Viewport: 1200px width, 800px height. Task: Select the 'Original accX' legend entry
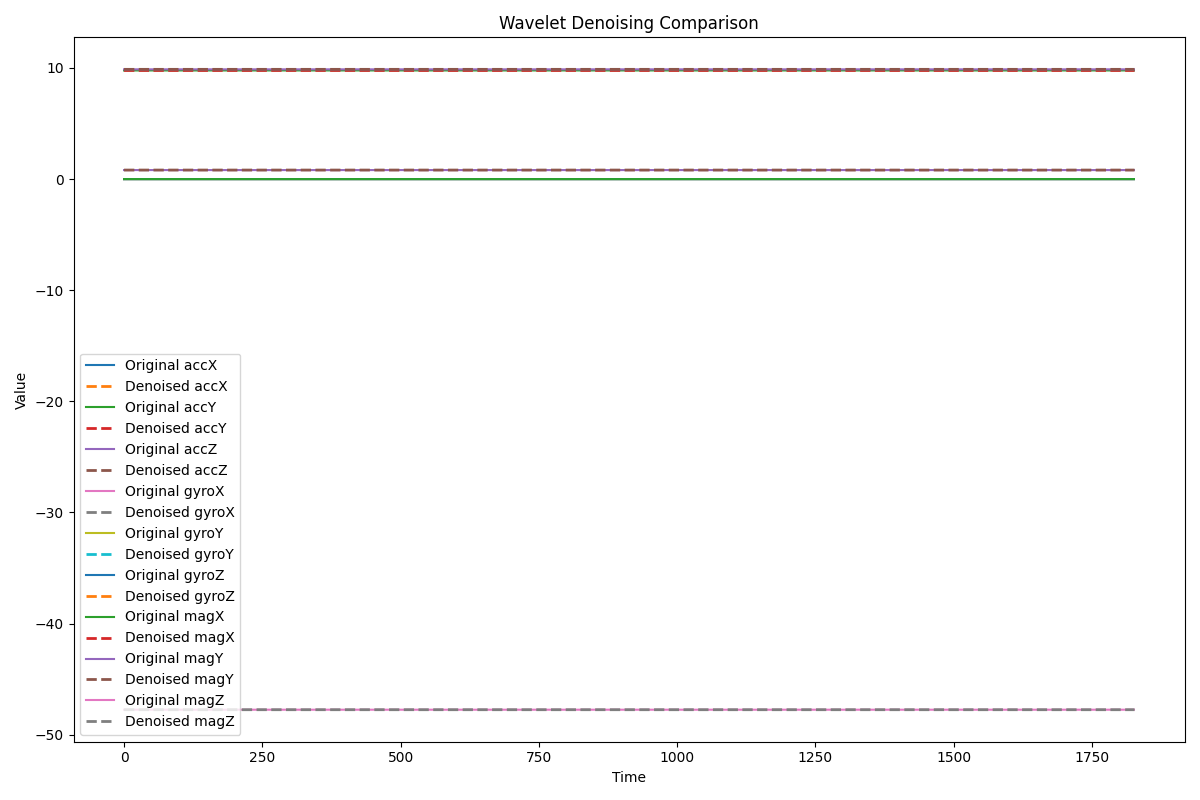point(170,366)
